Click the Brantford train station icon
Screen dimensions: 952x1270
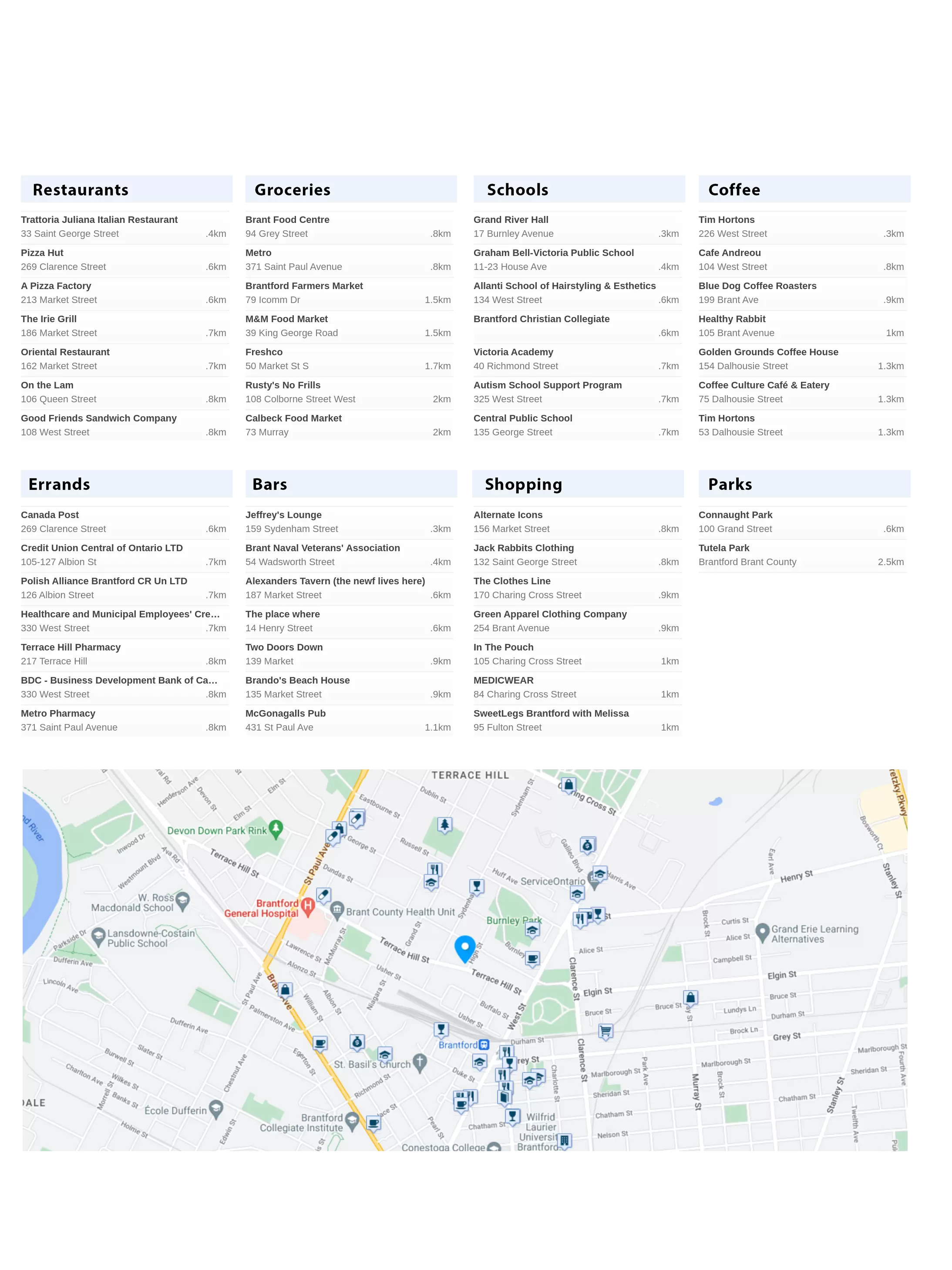[x=484, y=1045]
